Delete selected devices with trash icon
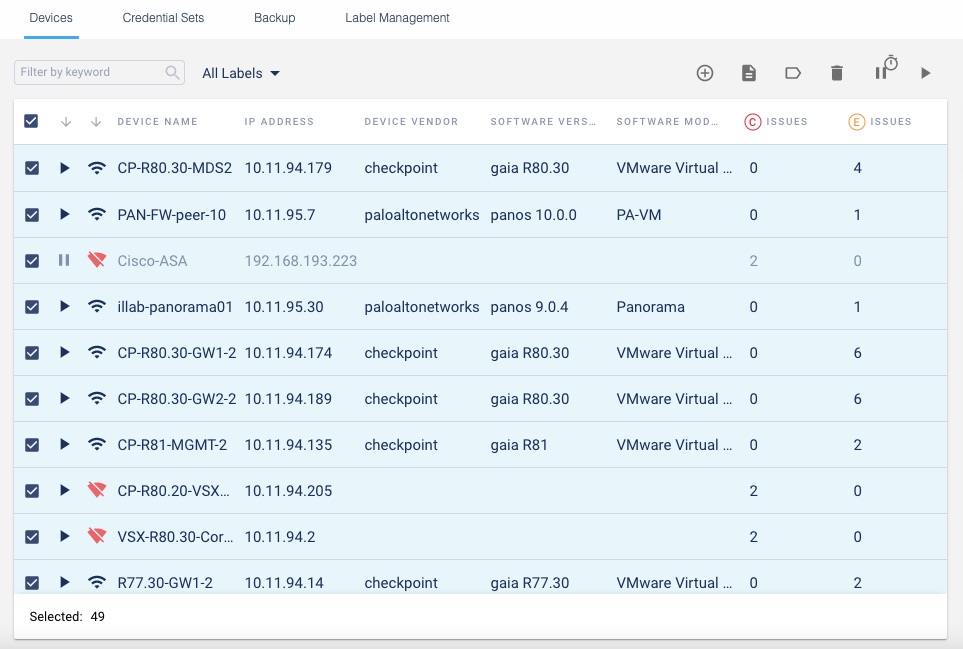 tap(837, 73)
